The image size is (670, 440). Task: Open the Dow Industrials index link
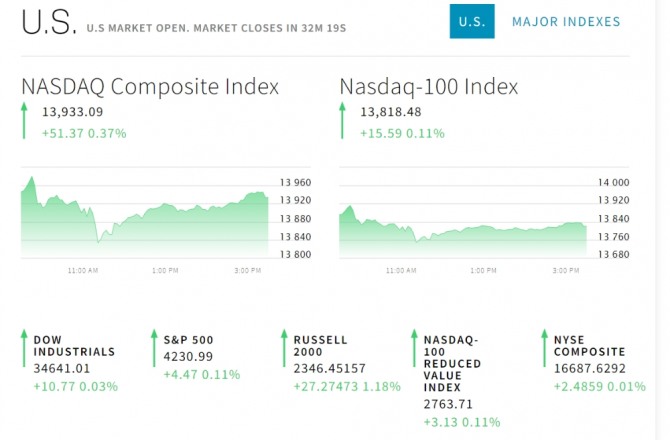click(x=74, y=346)
